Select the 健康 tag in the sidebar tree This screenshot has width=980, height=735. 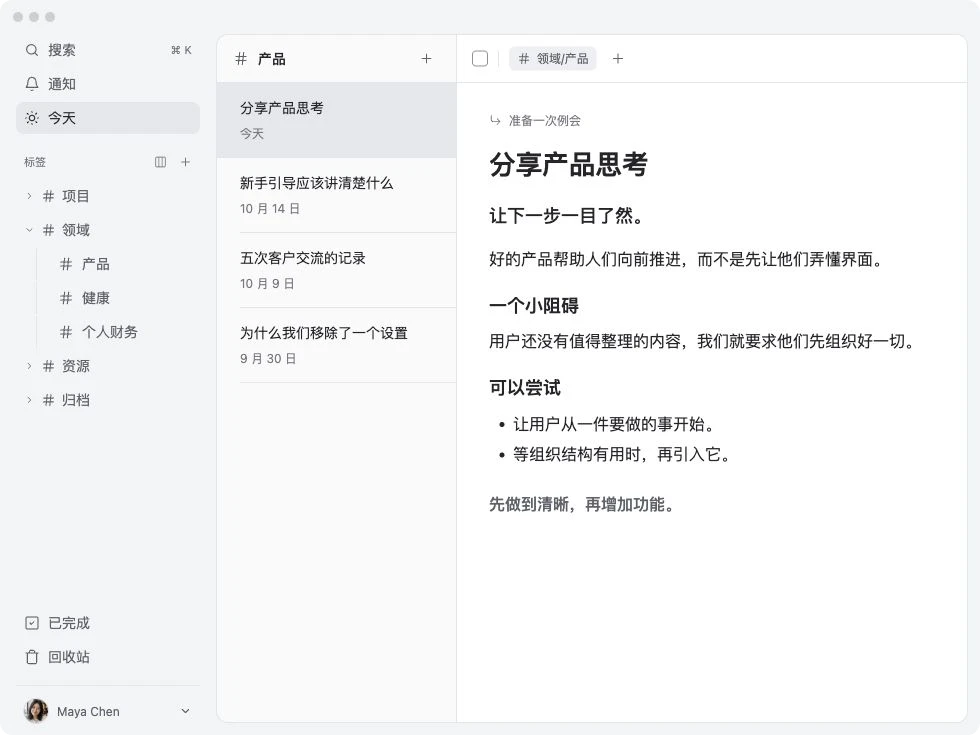tap(96, 298)
